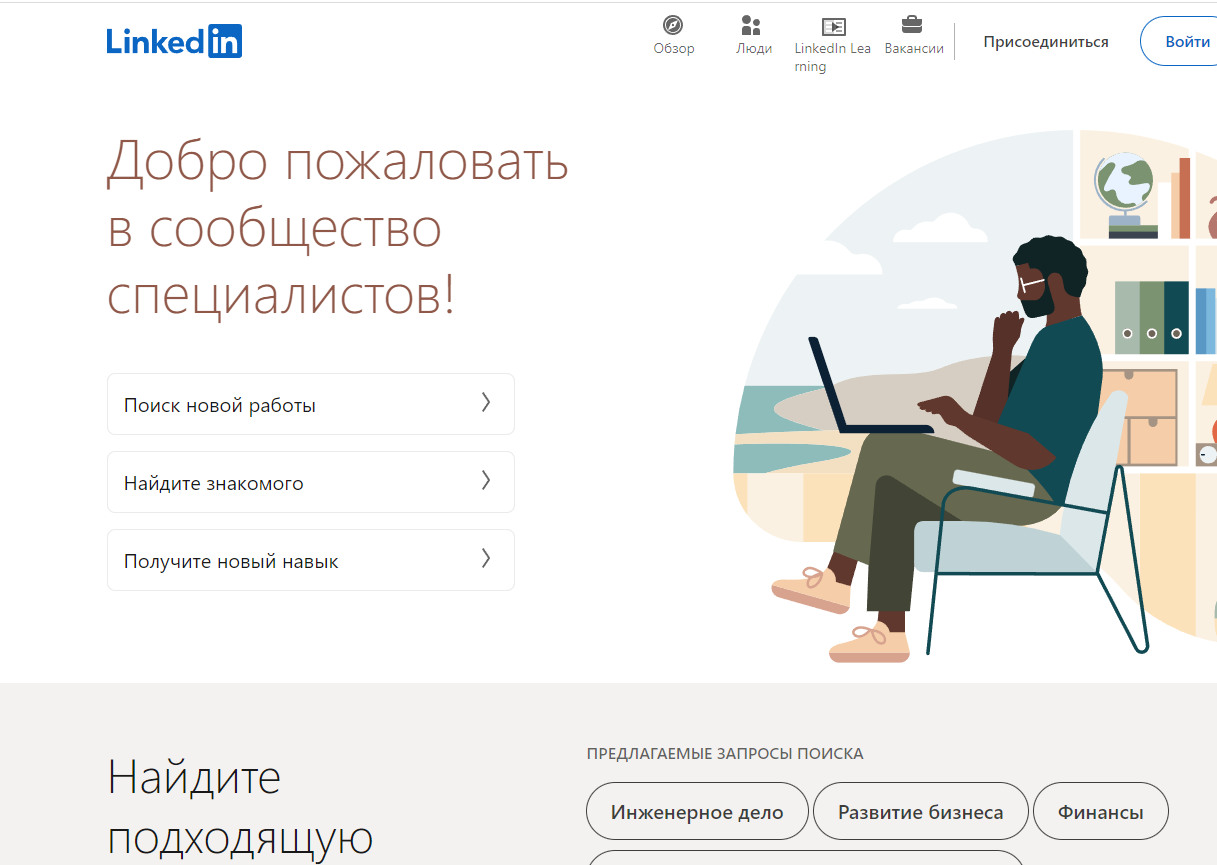Select the Развитие бизнеса search chip
This screenshot has width=1217, height=865.
[x=920, y=812]
